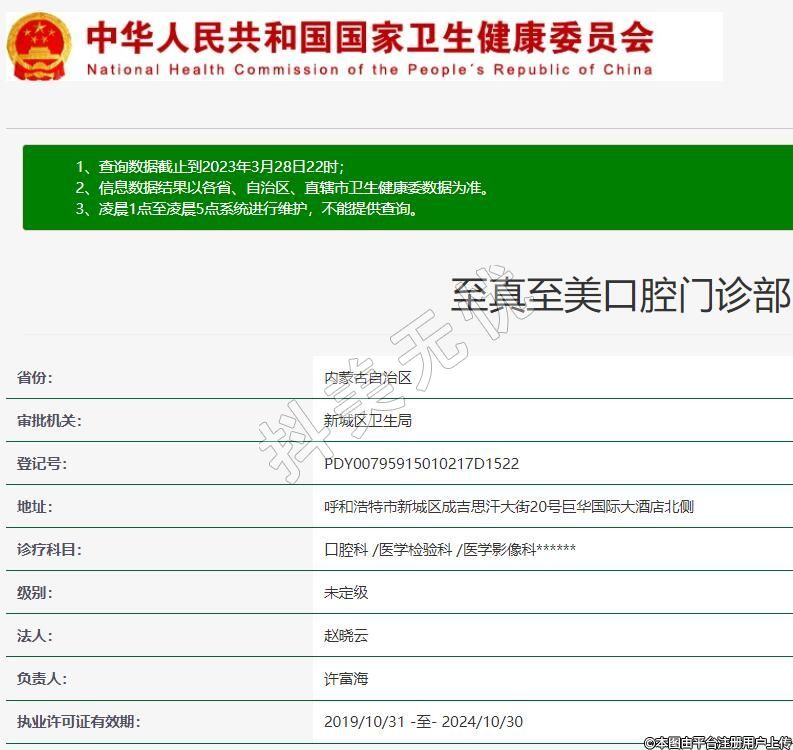Click the National Health Commission English subtitle
793x750 pixels.
pyautogui.click(x=369, y=70)
